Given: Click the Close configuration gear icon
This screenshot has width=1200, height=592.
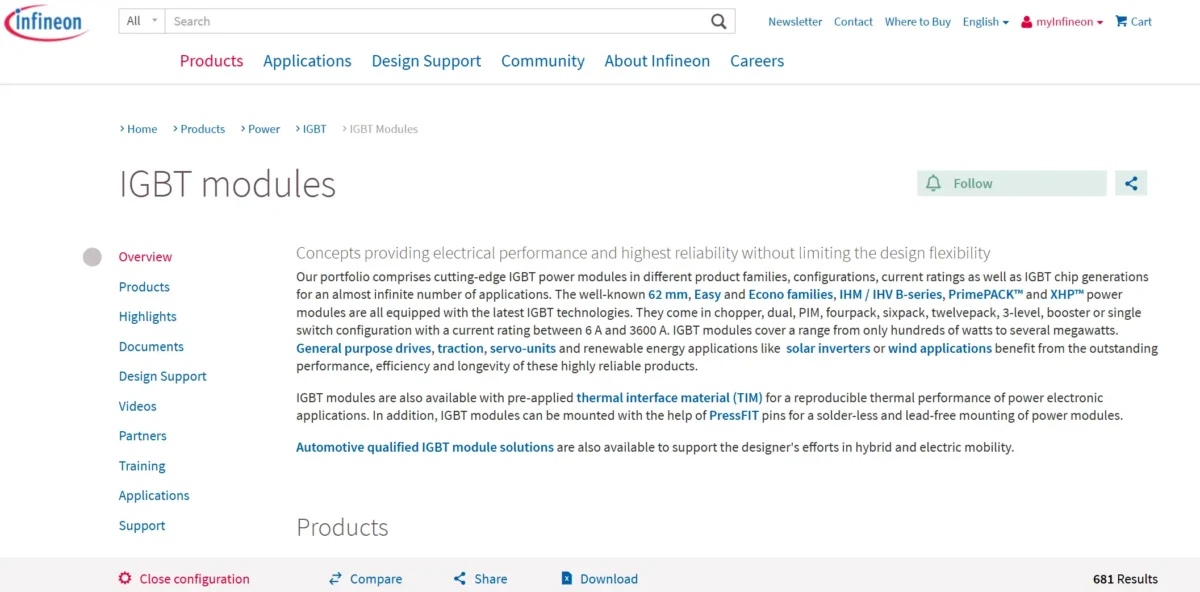Looking at the screenshot, I should [125, 579].
